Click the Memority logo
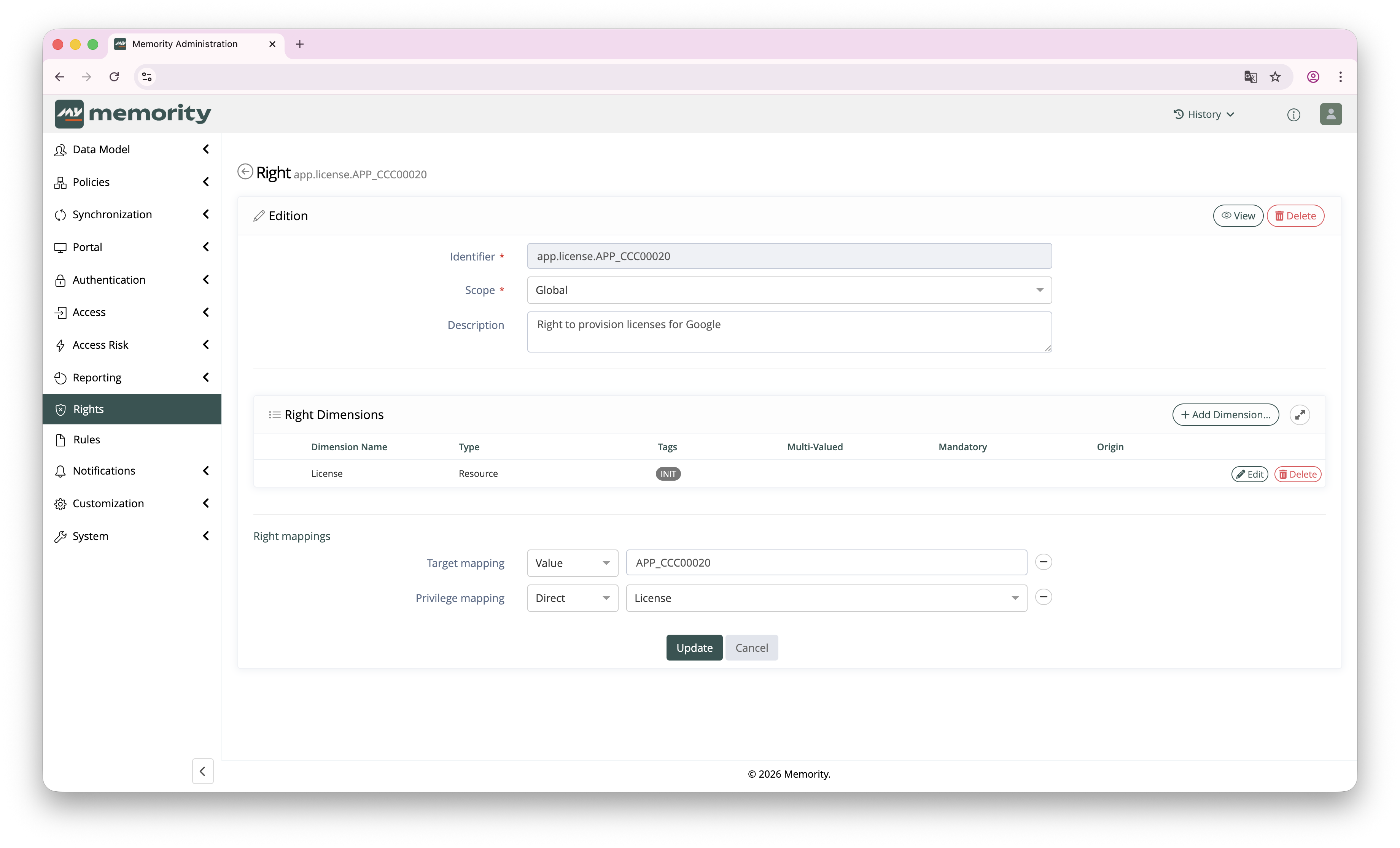This screenshot has width=1400, height=848. (133, 114)
